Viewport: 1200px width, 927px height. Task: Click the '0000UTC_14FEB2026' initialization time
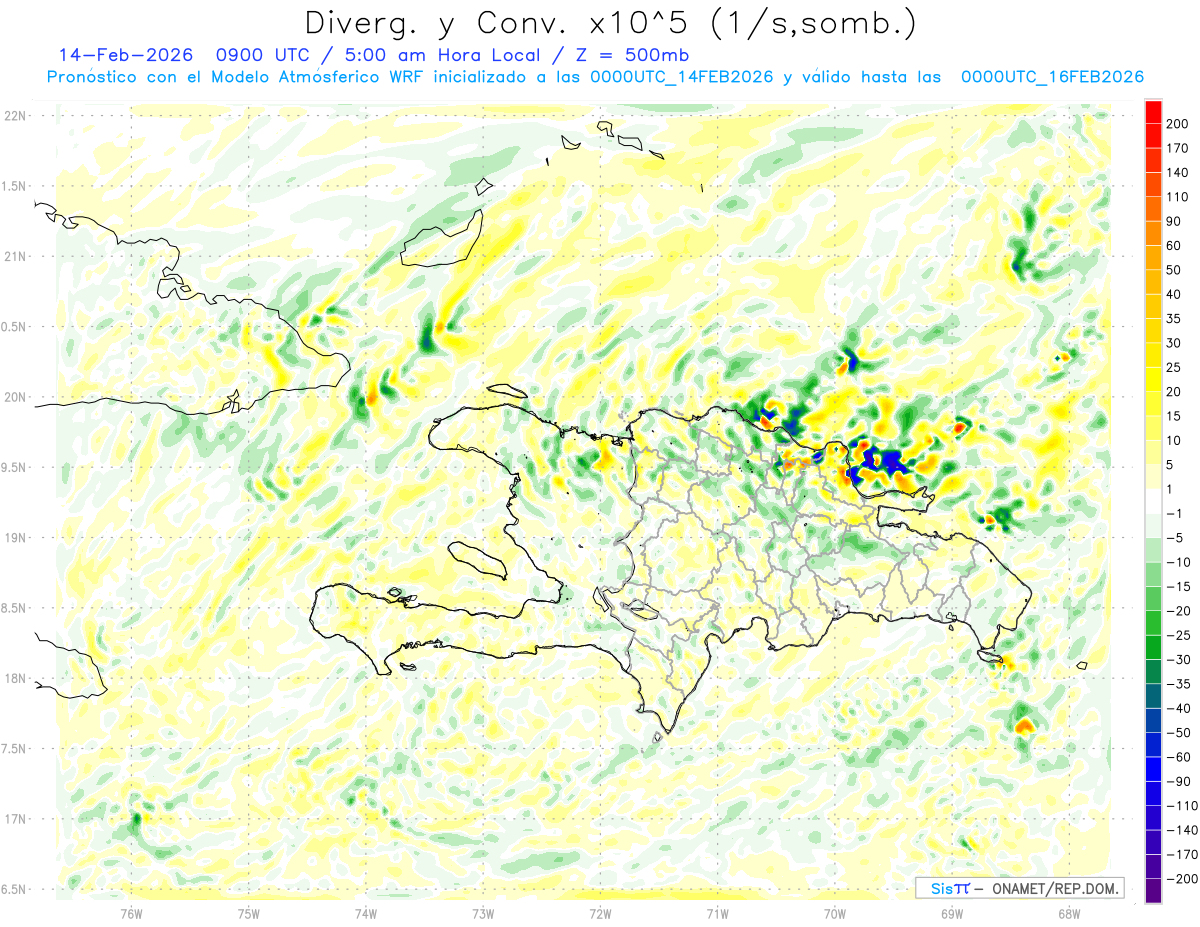tap(681, 77)
